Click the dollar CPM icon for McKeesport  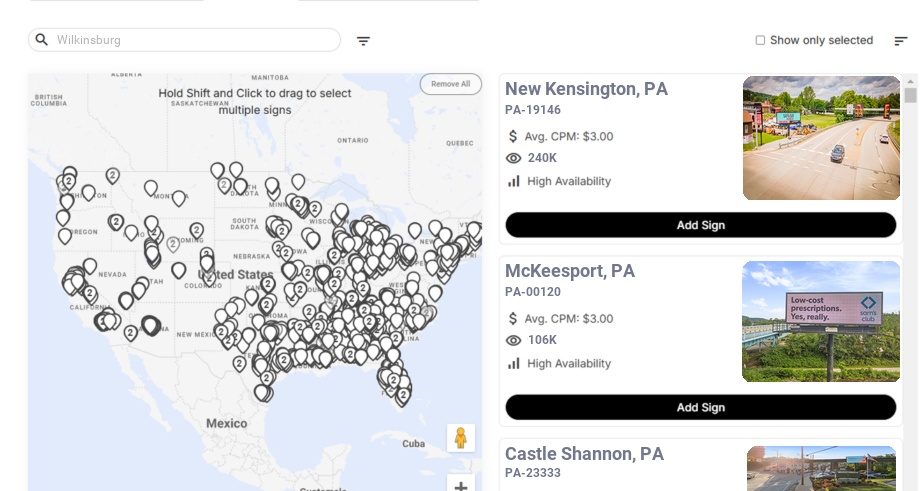pyautogui.click(x=514, y=319)
